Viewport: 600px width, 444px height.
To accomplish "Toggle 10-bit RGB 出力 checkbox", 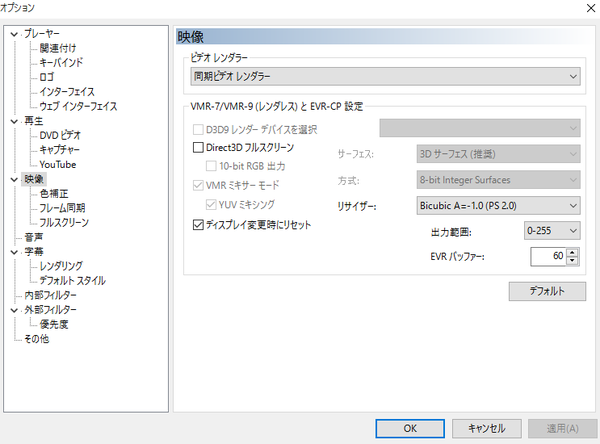I will pyautogui.click(x=211, y=166).
